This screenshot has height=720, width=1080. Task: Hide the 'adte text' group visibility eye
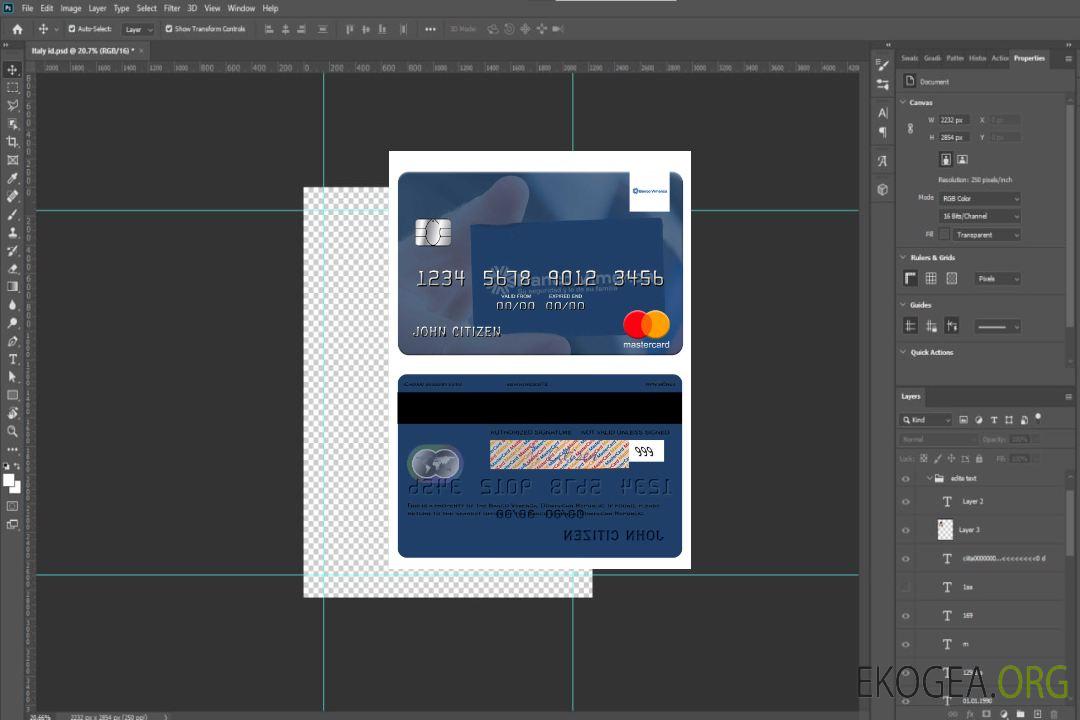pos(906,478)
